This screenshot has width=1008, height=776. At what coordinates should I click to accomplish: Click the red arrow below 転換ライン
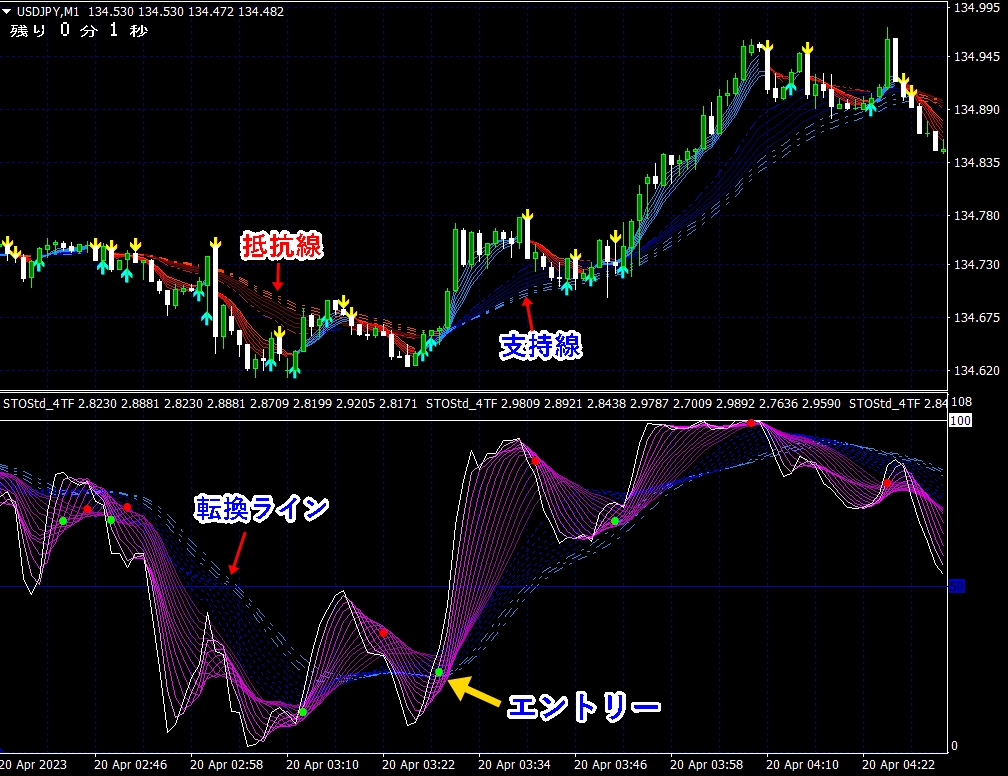point(237,553)
